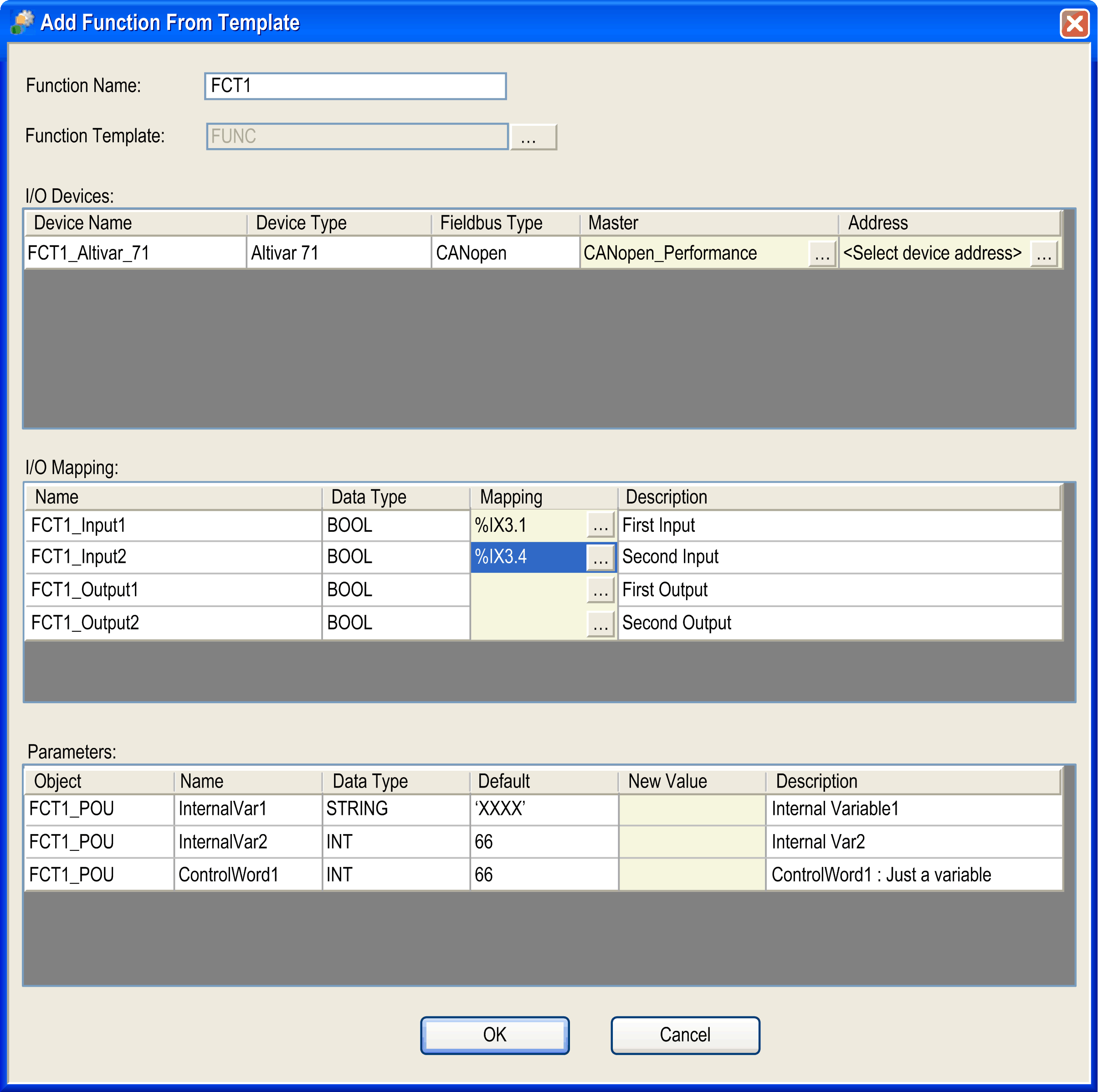Click New Value cell for InternalVar1
The height and width of the screenshot is (1092, 1098).
[692, 809]
